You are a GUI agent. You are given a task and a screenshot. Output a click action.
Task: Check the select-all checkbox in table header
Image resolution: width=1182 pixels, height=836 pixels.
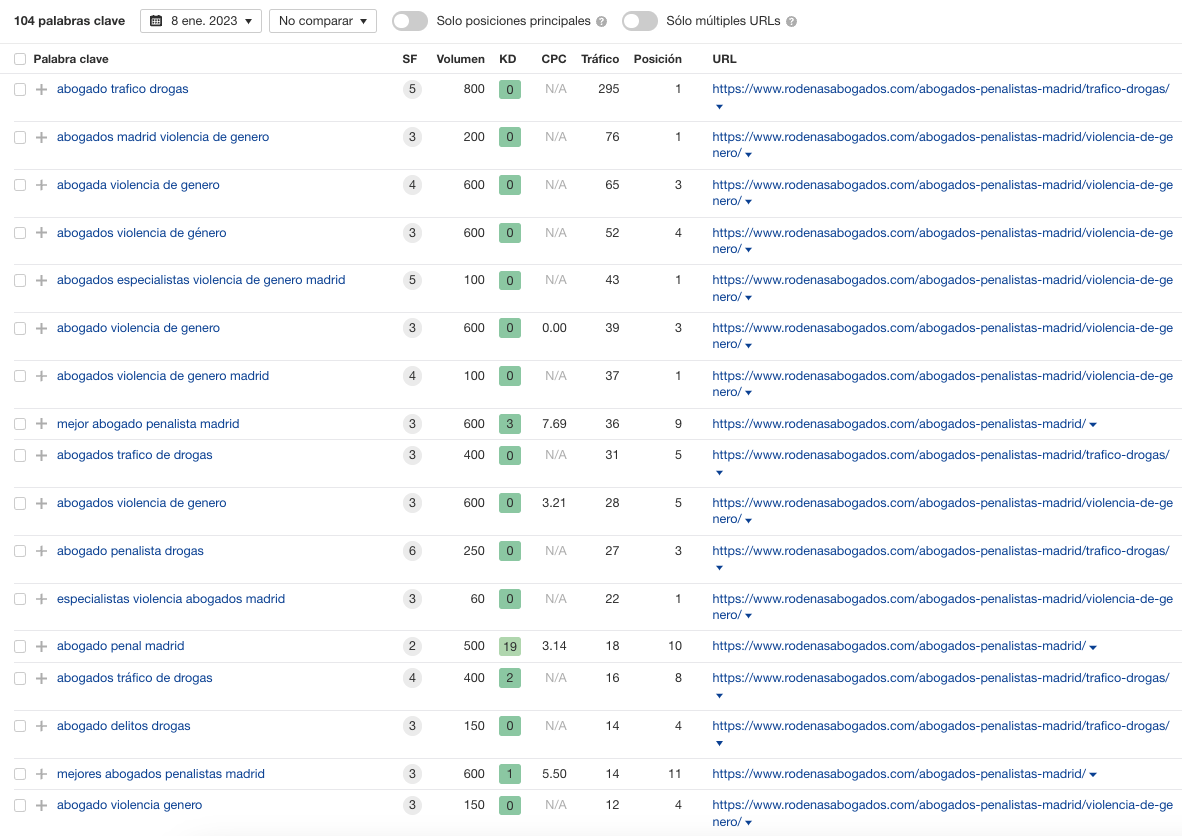coord(20,59)
